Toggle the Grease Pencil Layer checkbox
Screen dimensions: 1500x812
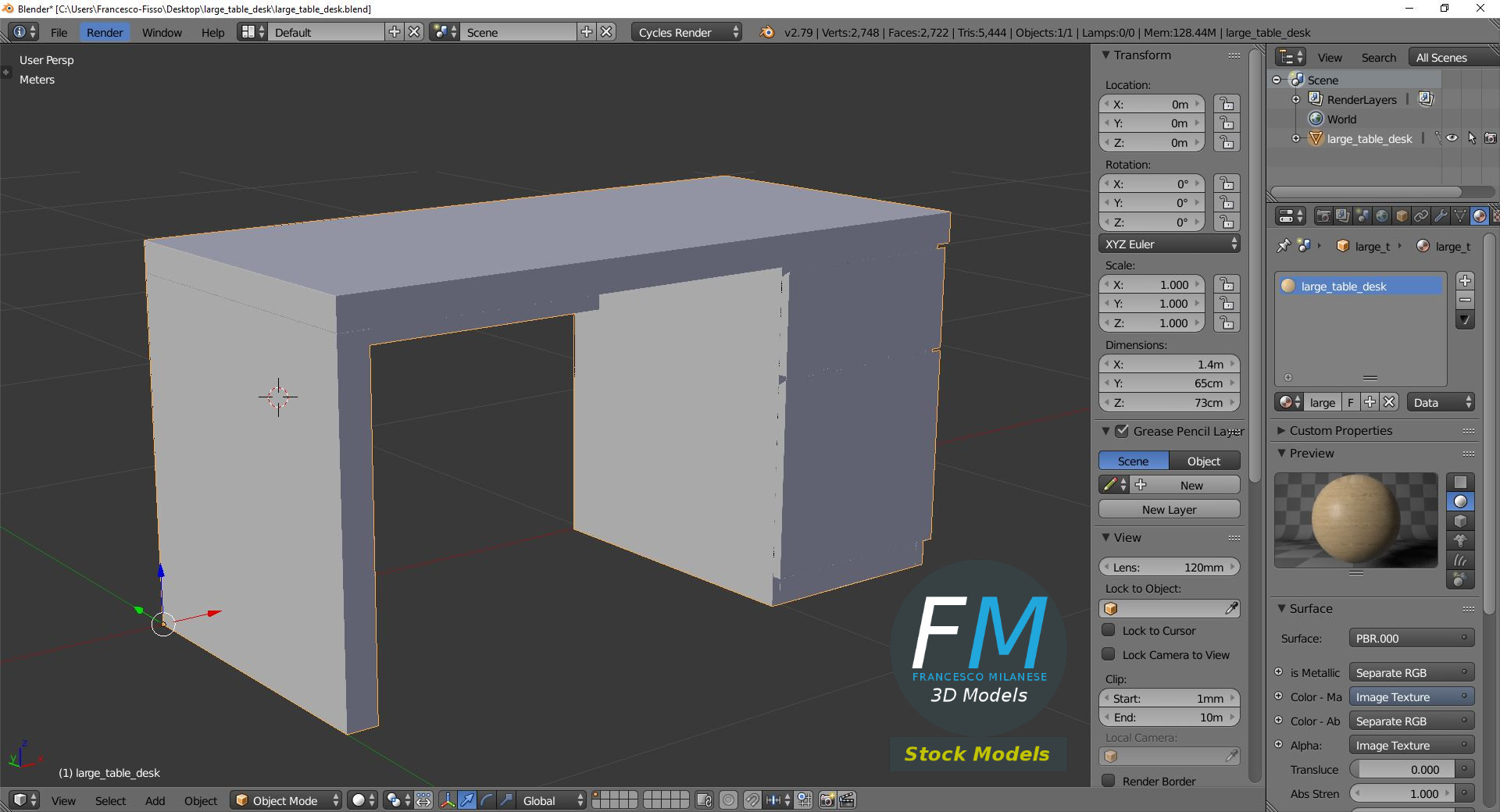[1123, 431]
